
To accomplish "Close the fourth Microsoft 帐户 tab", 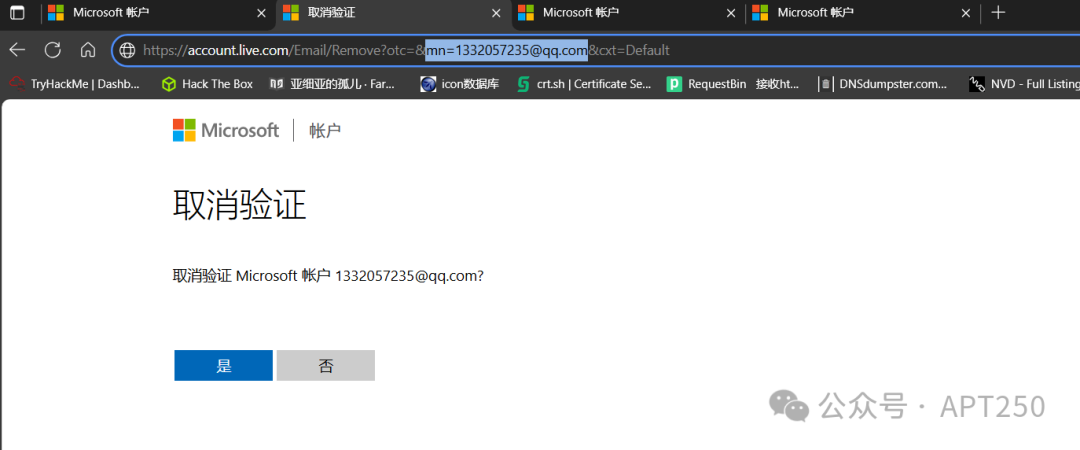I will click(966, 12).
